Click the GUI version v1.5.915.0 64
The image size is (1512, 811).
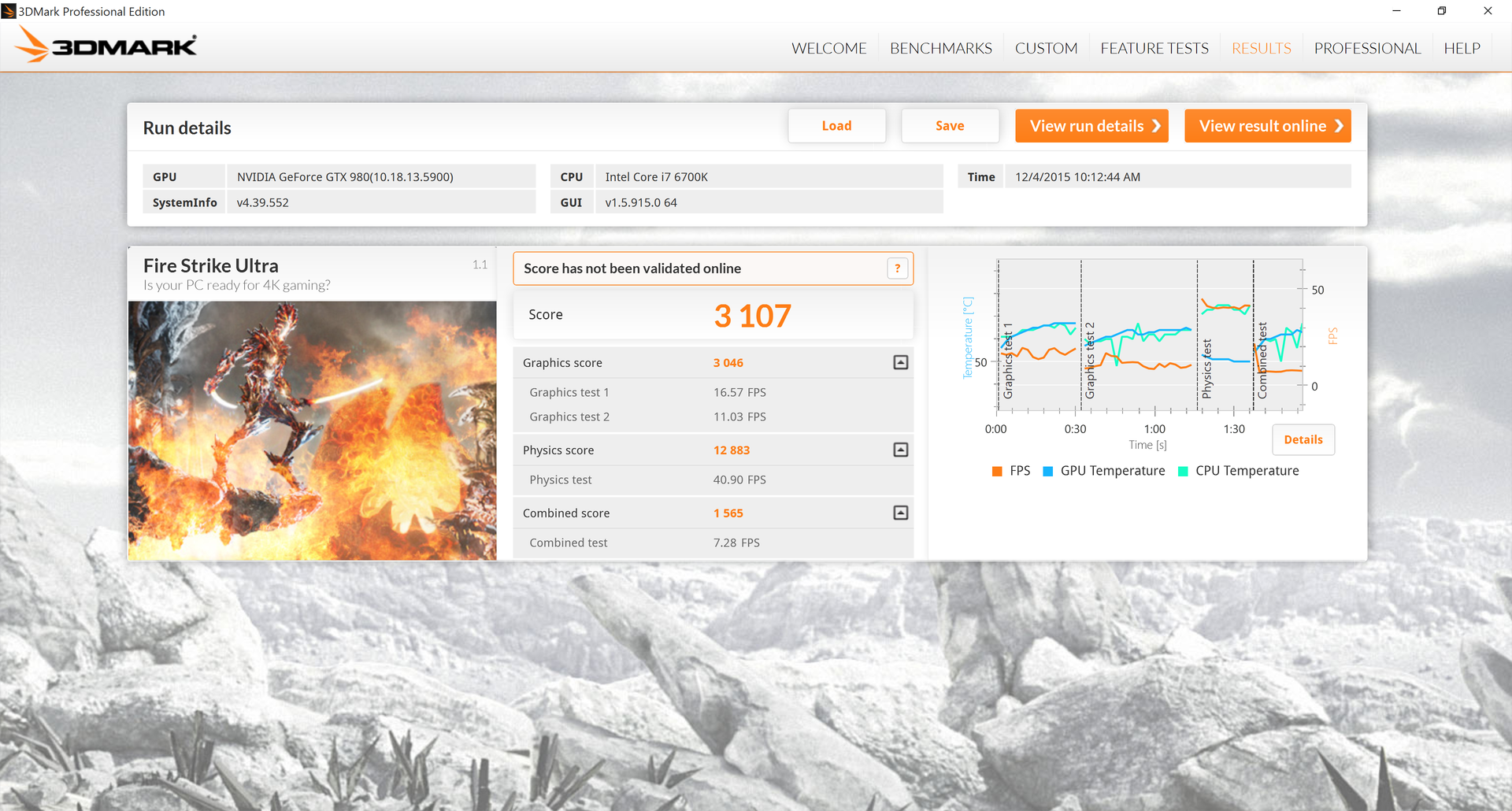[641, 202]
